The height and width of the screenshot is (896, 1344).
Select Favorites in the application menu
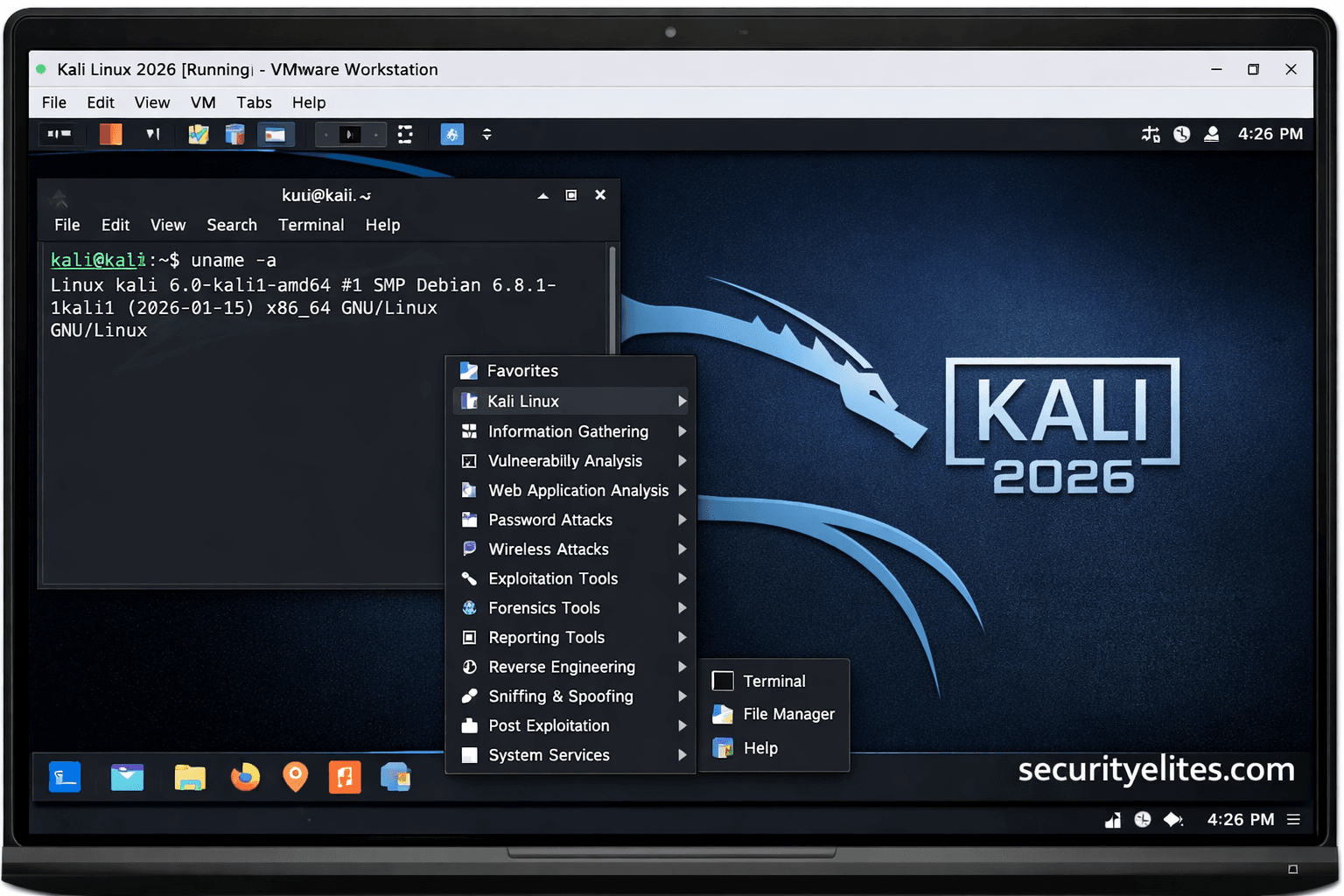point(522,371)
